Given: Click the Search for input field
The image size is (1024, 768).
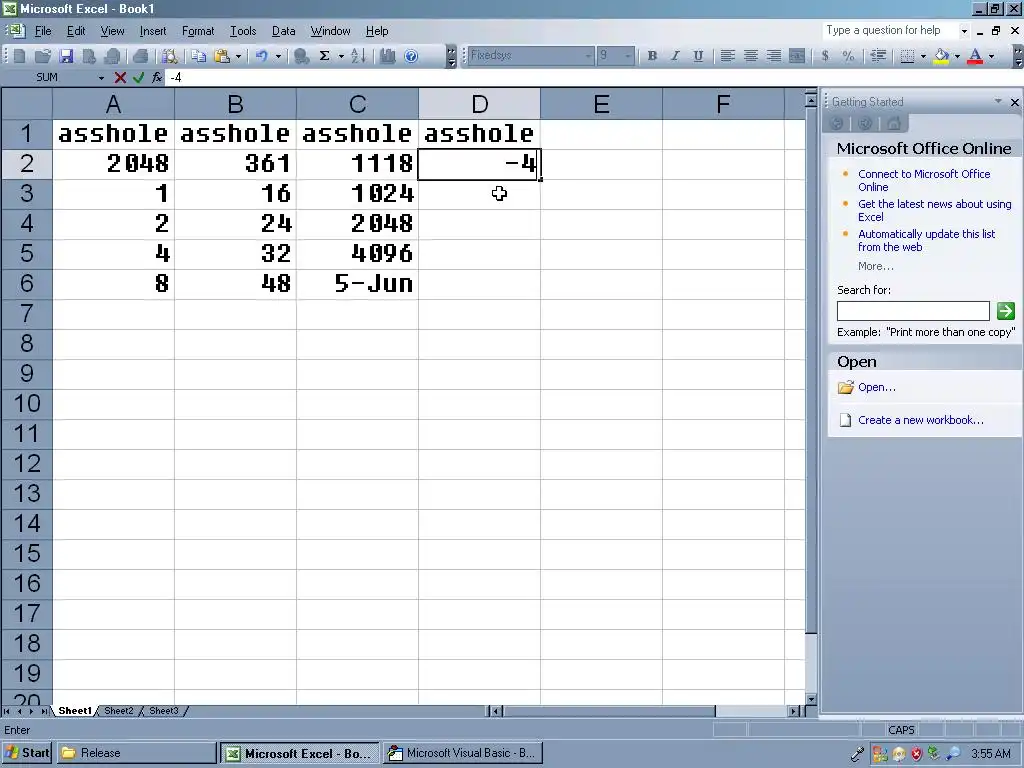Looking at the screenshot, I should tap(913, 311).
